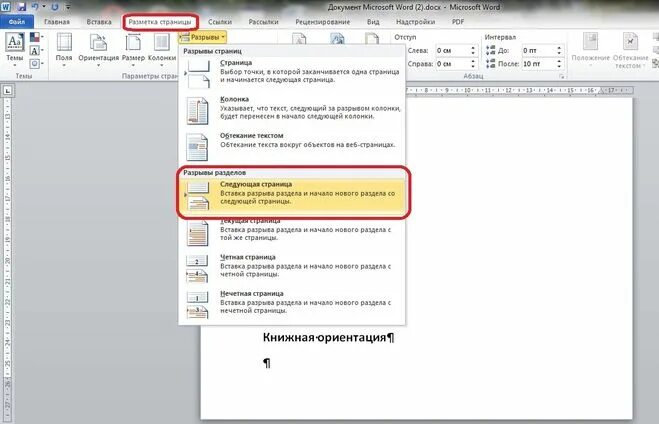Viewport: 659px width, 424px height.
Task: Open the Поля margins button
Action: (x=64, y=50)
